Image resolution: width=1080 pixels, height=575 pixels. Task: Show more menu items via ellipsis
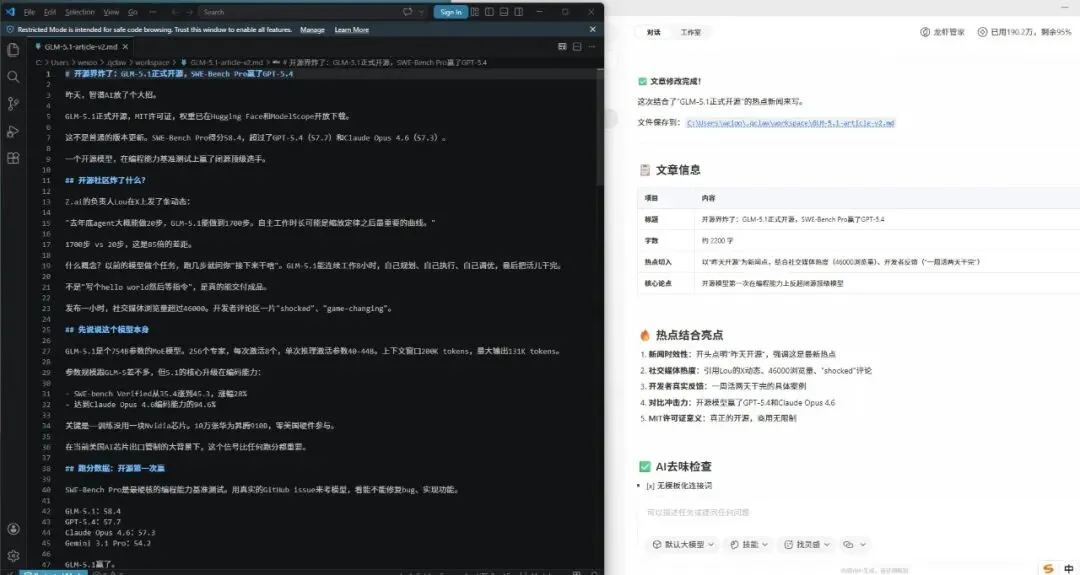[x=152, y=12]
